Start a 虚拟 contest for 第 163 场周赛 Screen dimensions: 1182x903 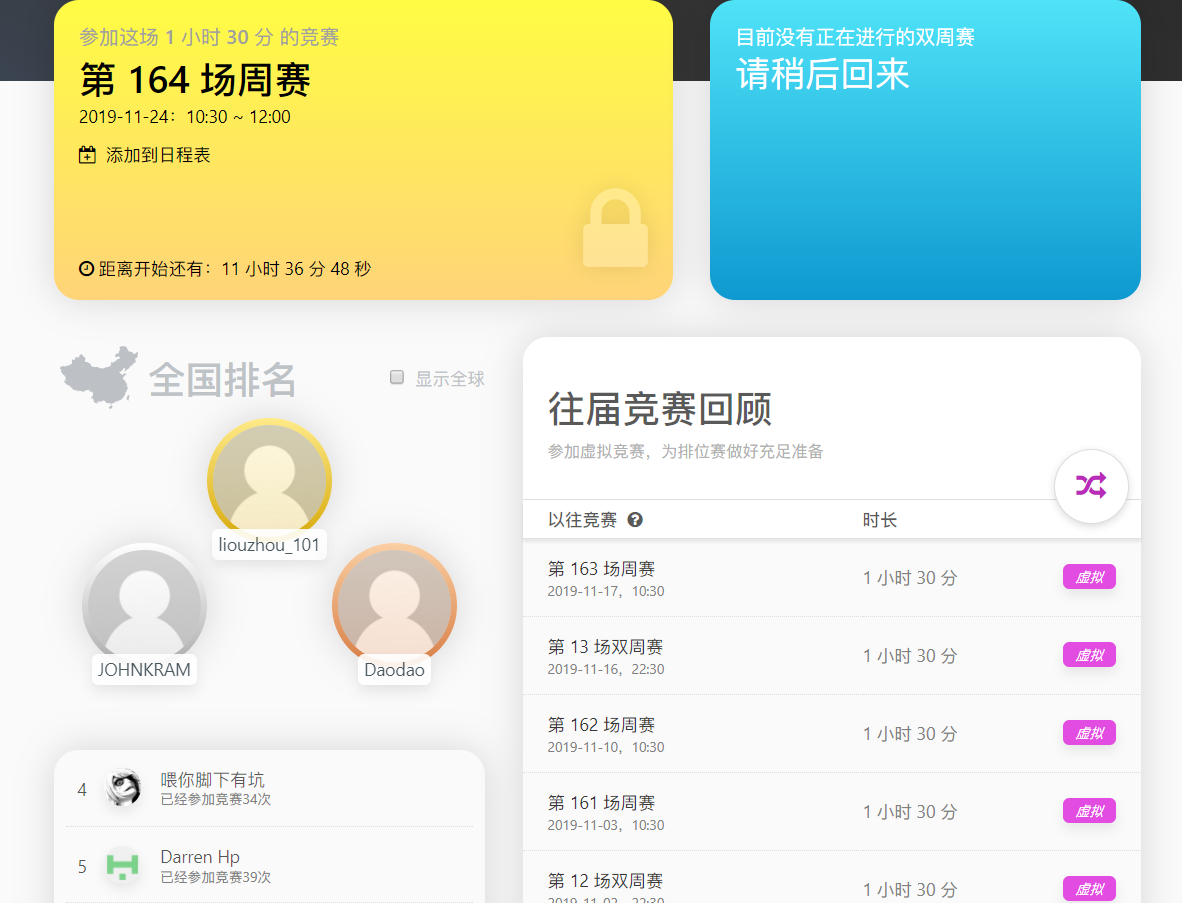(1089, 577)
